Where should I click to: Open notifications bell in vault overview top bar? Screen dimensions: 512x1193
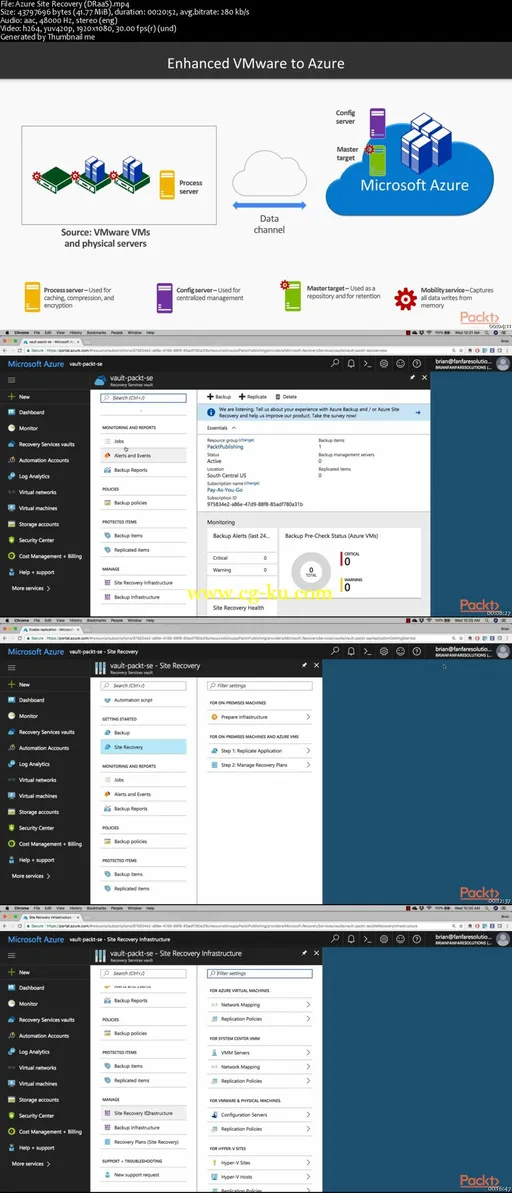pyautogui.click(x=351, y=364)
